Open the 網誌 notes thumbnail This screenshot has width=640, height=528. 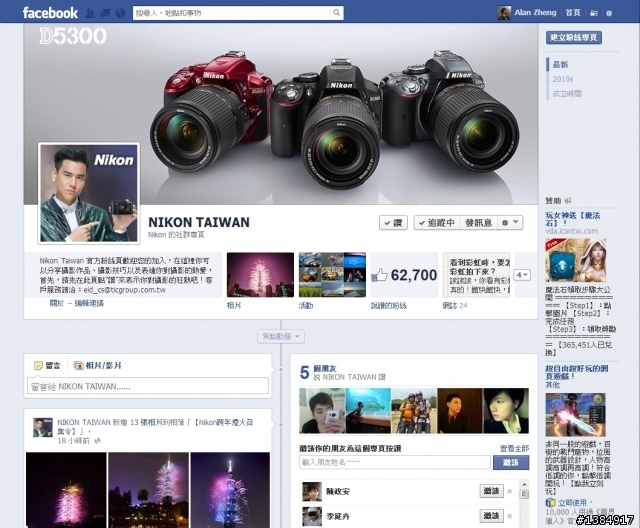click(x=476, y=275)
